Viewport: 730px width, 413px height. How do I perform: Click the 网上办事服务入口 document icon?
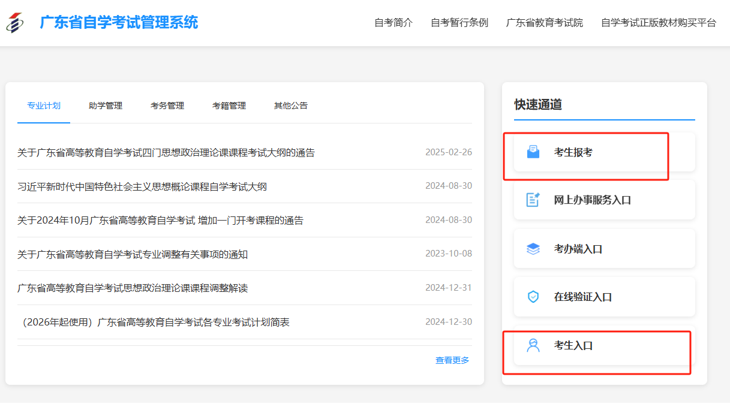[x=533, y=200]
